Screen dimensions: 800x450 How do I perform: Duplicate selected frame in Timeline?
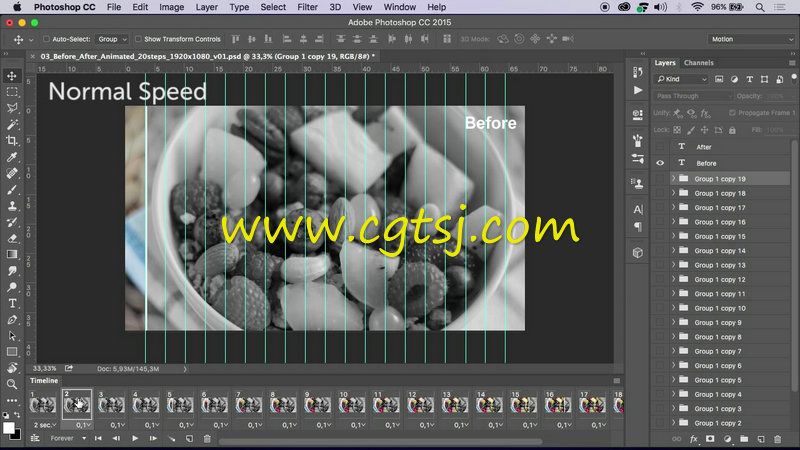pyautogui.click(x=189, y=438)
